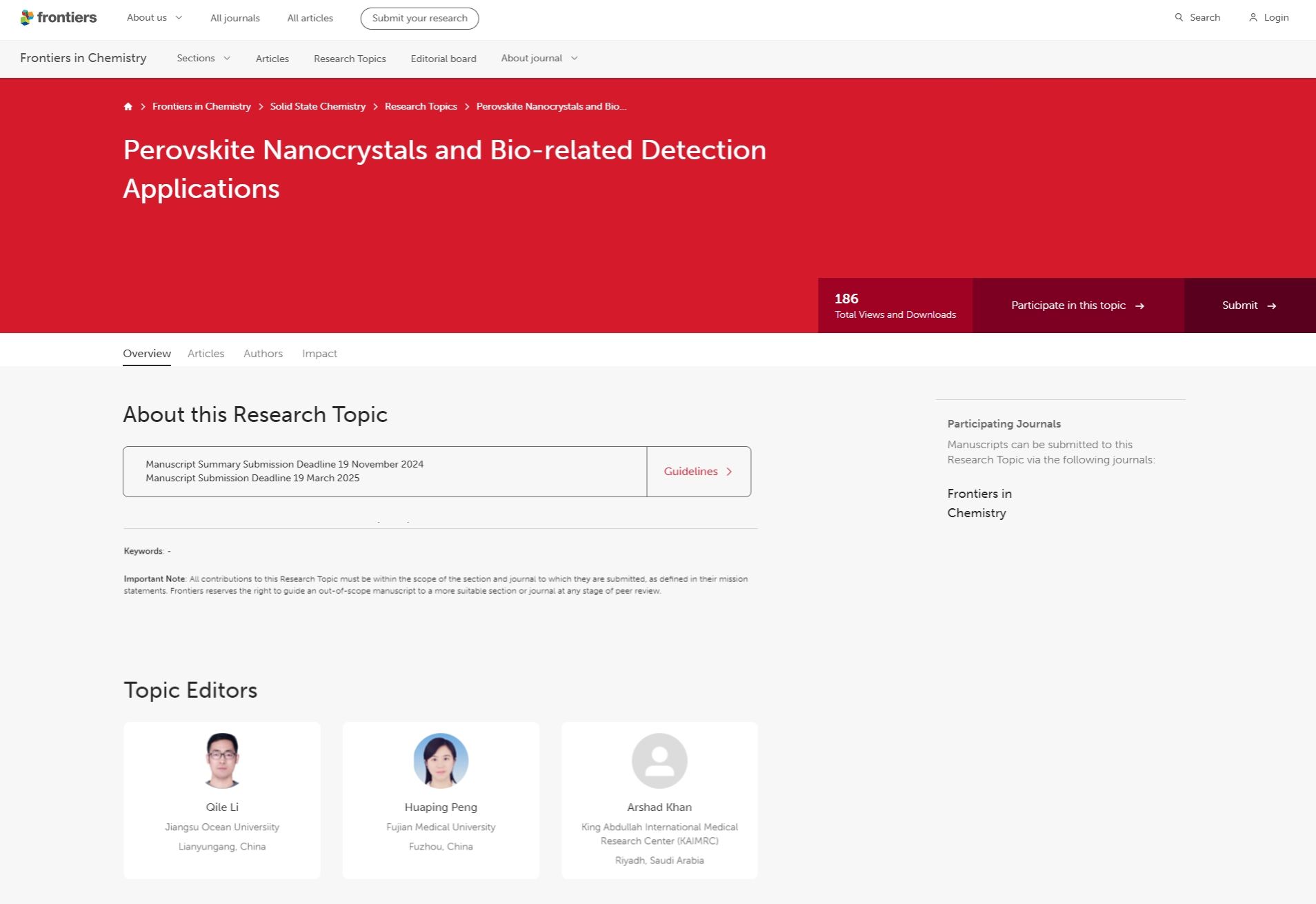Click Arshad Khan's placeholder avatar
Screen dimensions: 1316x904
(659, 761)
